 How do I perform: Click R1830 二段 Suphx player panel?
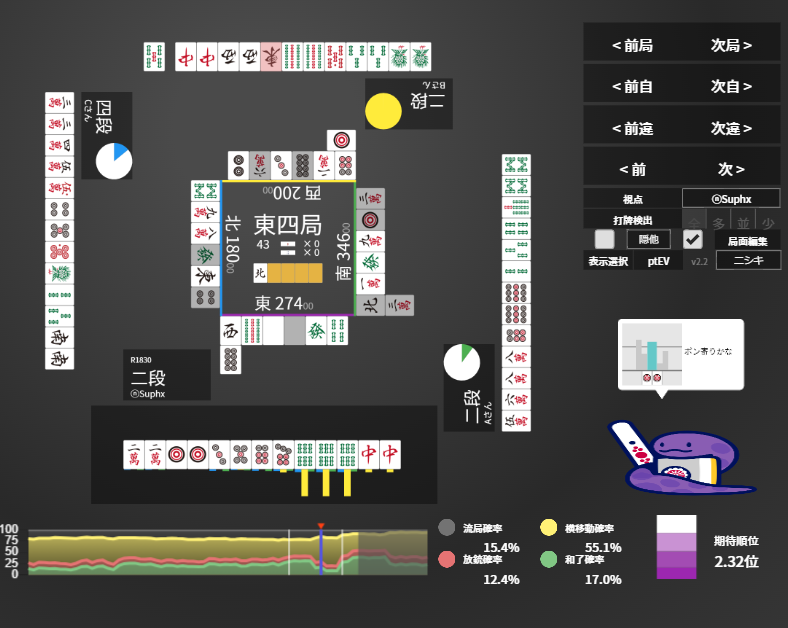point(167,375)
